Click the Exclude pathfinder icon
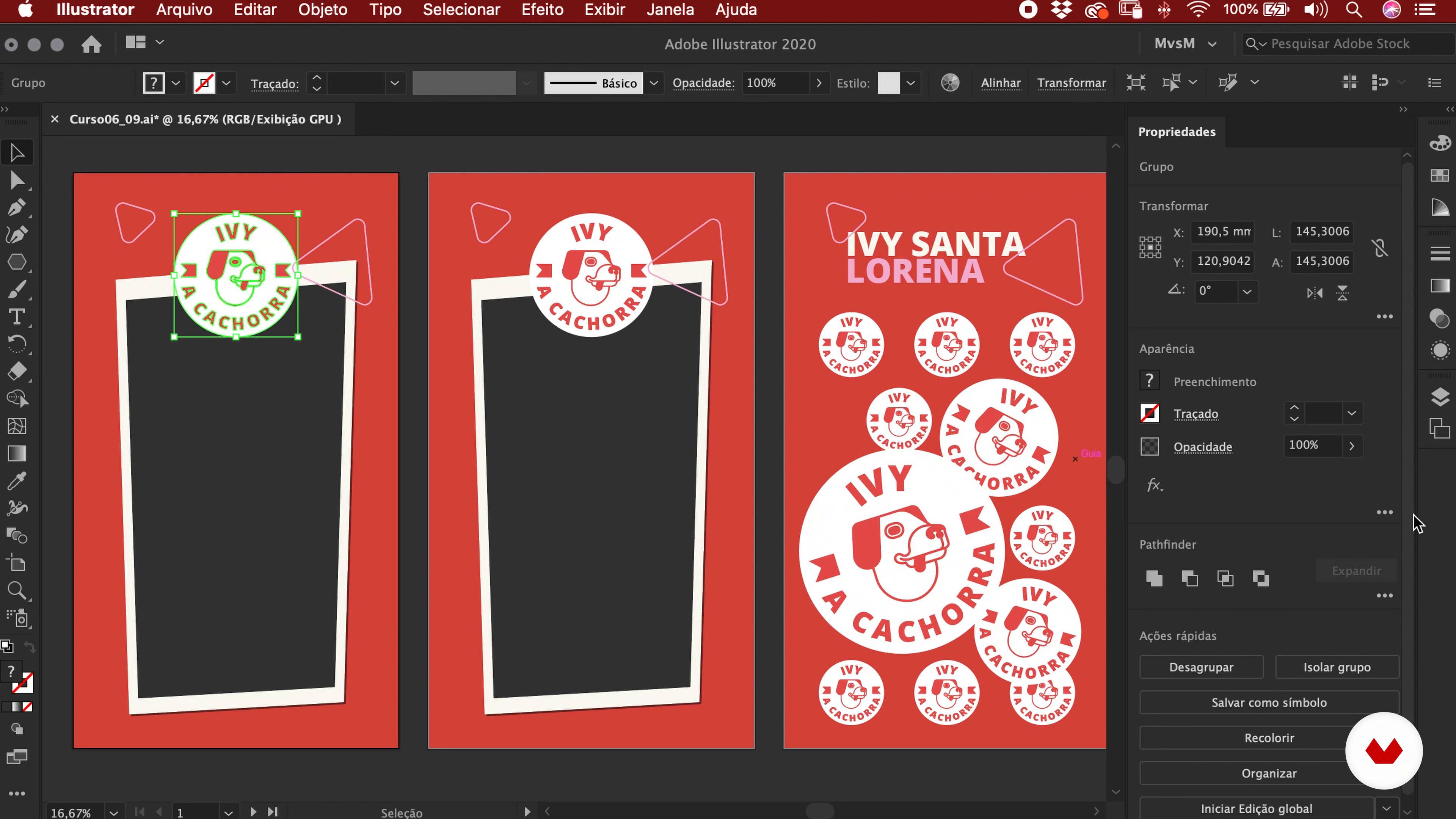This screenshot has height=819, width=1456. (1261, 578)
